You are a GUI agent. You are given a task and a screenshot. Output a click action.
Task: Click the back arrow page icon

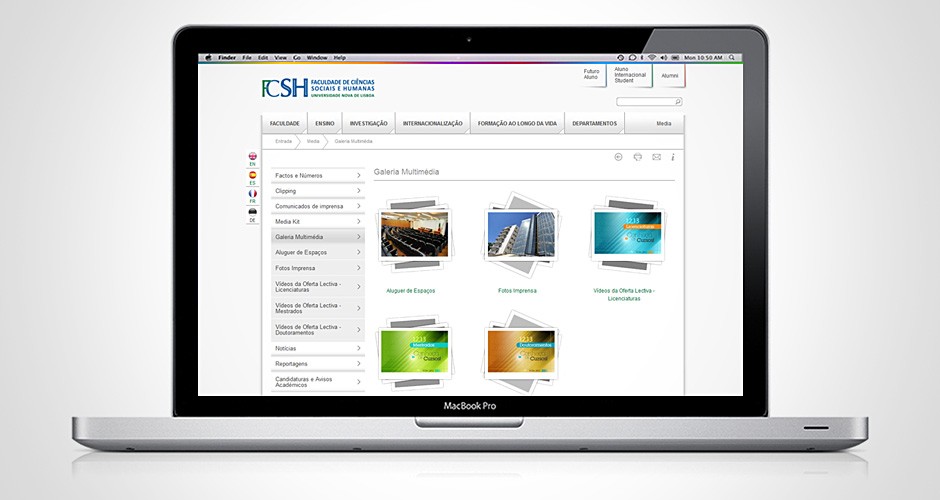click(619, 157)
